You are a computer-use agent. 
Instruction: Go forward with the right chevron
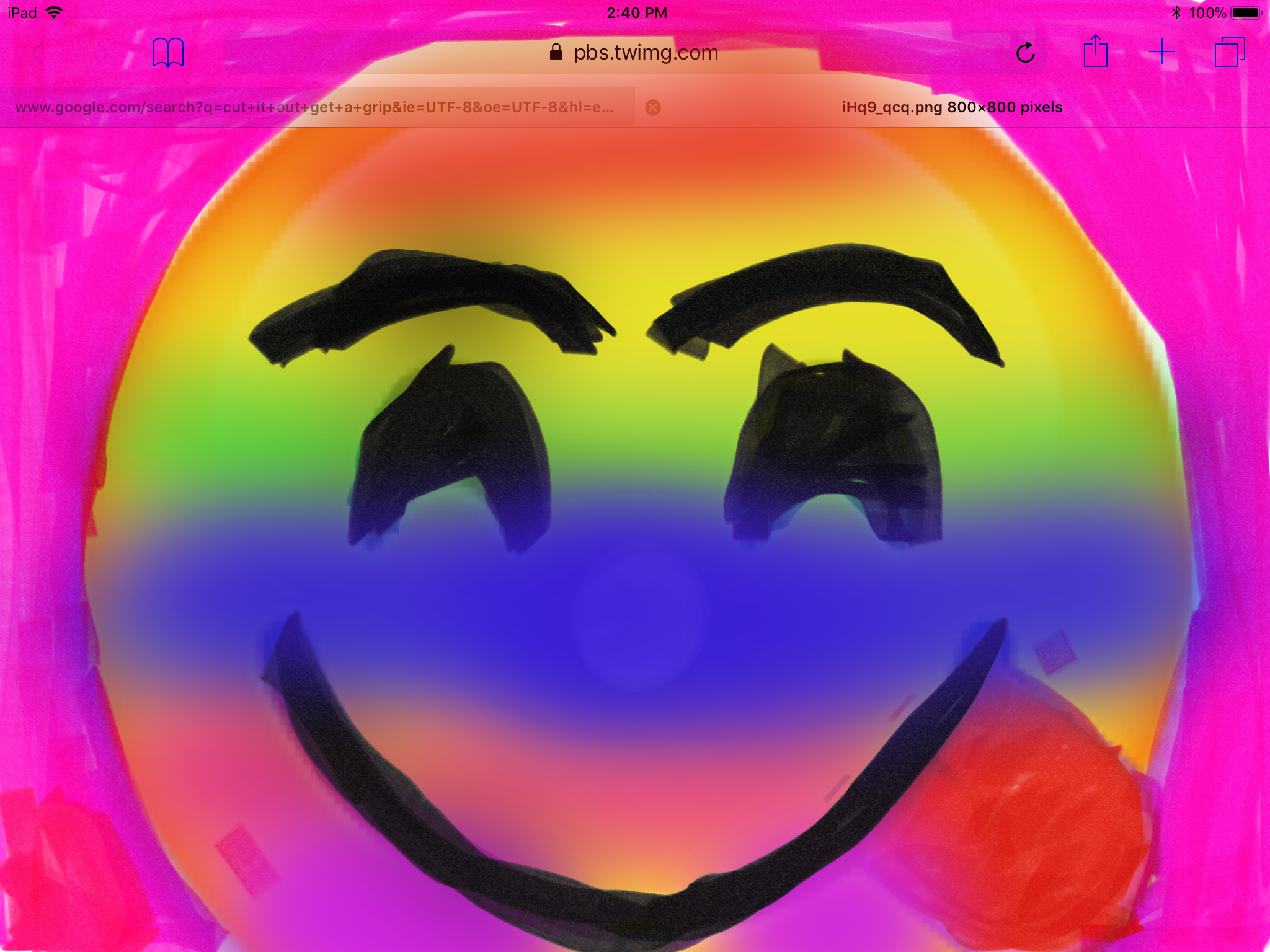click(103, 53)
